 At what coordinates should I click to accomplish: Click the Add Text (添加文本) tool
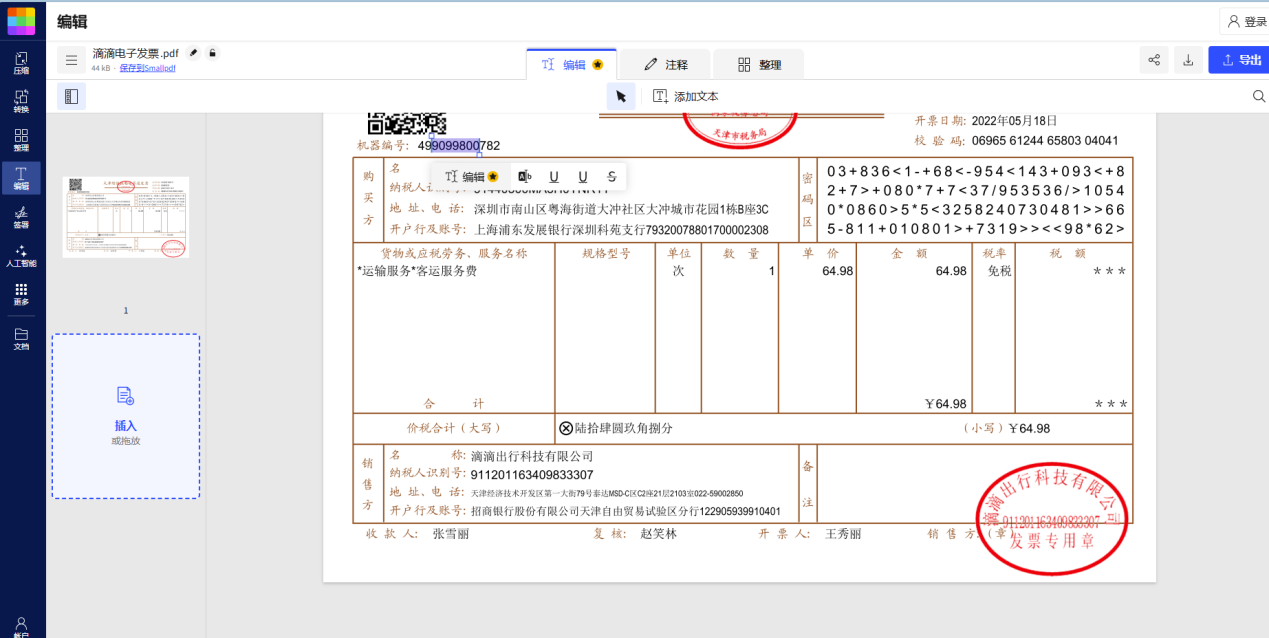point(686,96)
